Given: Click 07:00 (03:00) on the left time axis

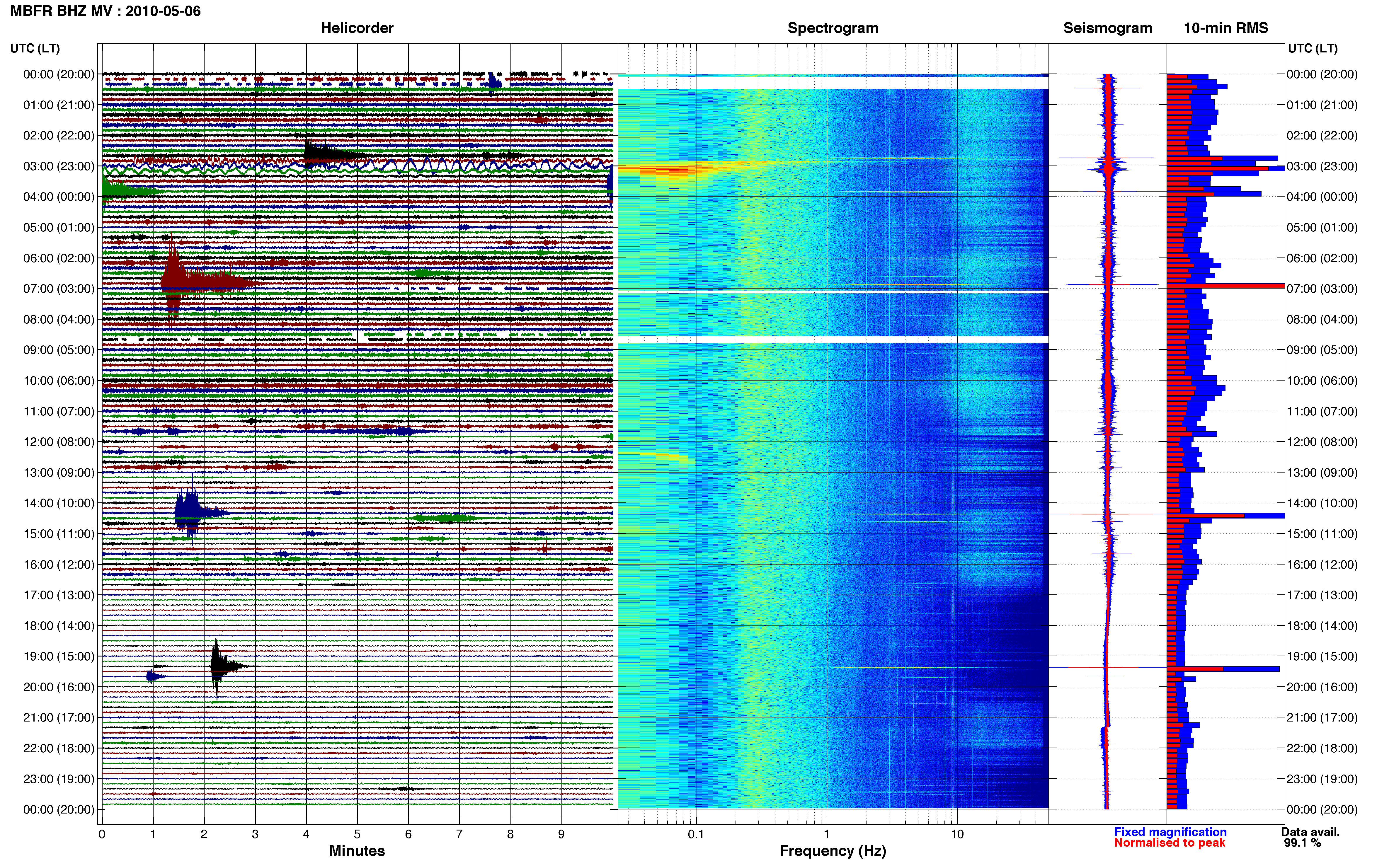Looking at the screenshot, I should 59,288.
